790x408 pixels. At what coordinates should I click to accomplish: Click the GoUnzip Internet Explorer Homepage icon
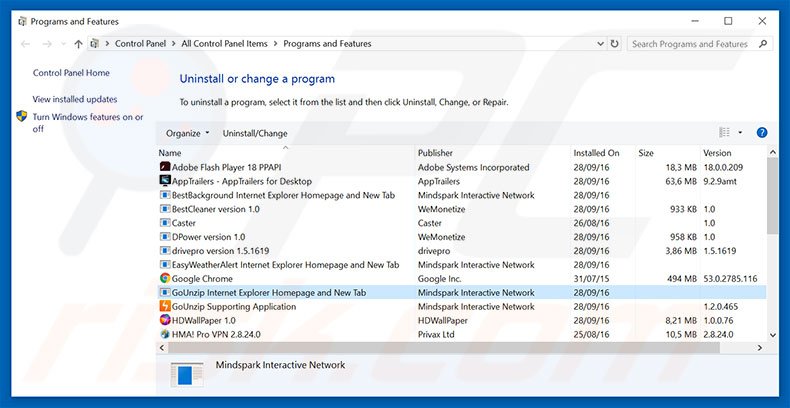[165, 292]
